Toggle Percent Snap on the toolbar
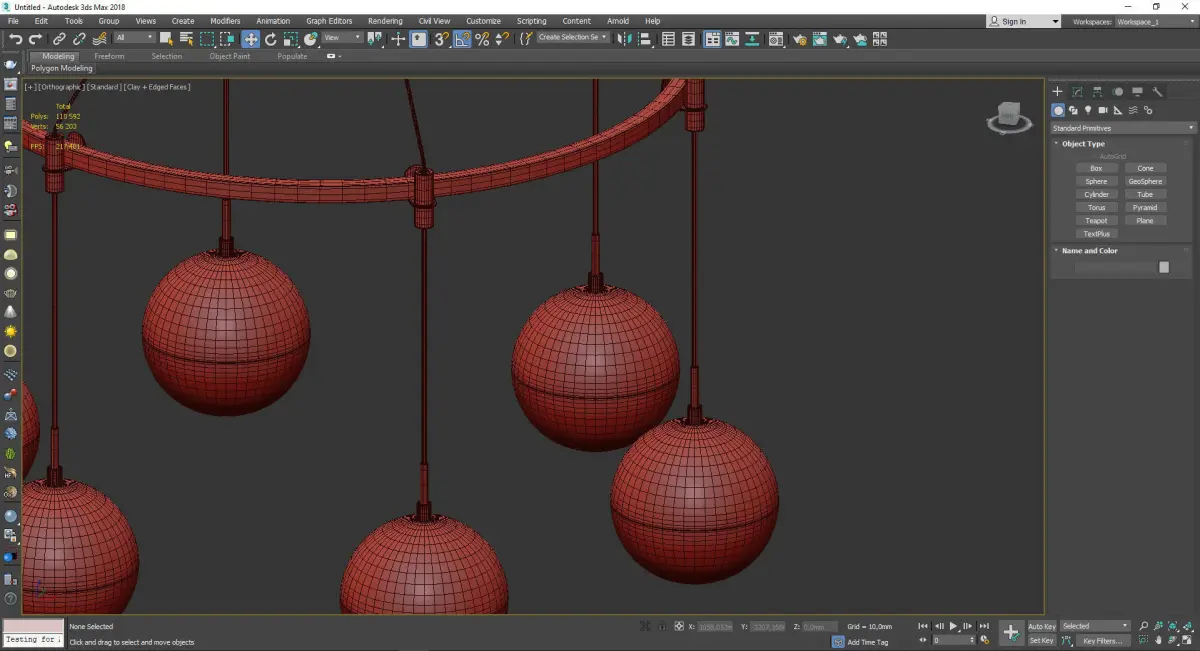This screenshot has width=1200, height=651. 482,39
